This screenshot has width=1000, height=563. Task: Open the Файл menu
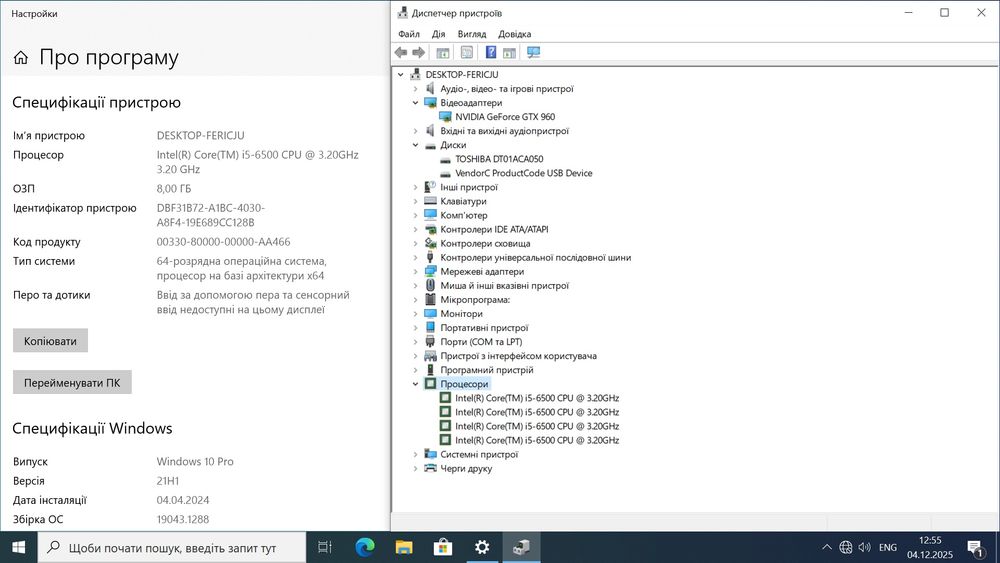click(x=409, y=34)
